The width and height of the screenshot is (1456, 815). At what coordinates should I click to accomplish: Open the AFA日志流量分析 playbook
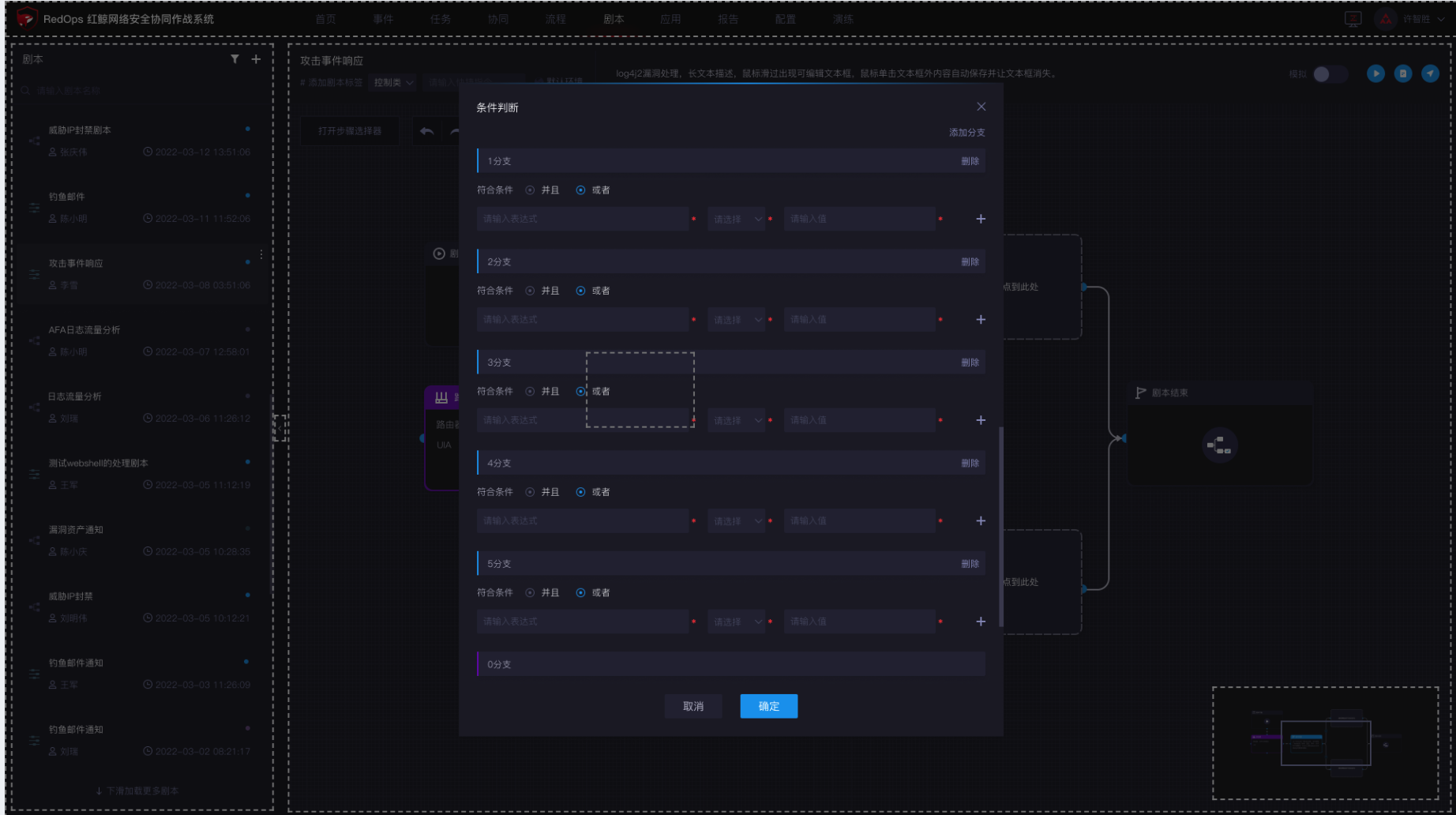click(142, 340)
